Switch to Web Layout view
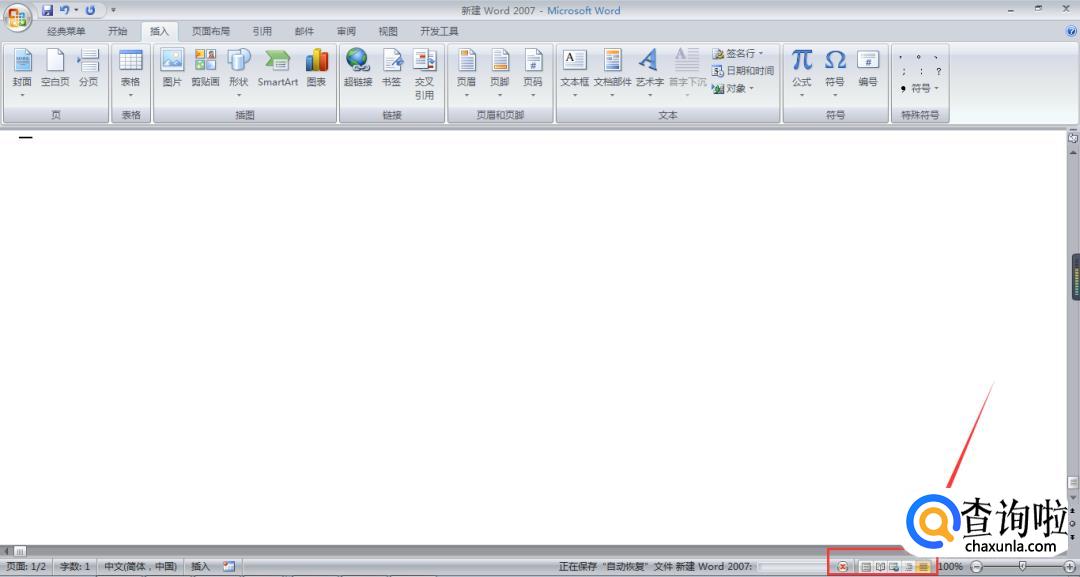This screenshot has height=577, width=1080. pos(895,567)
